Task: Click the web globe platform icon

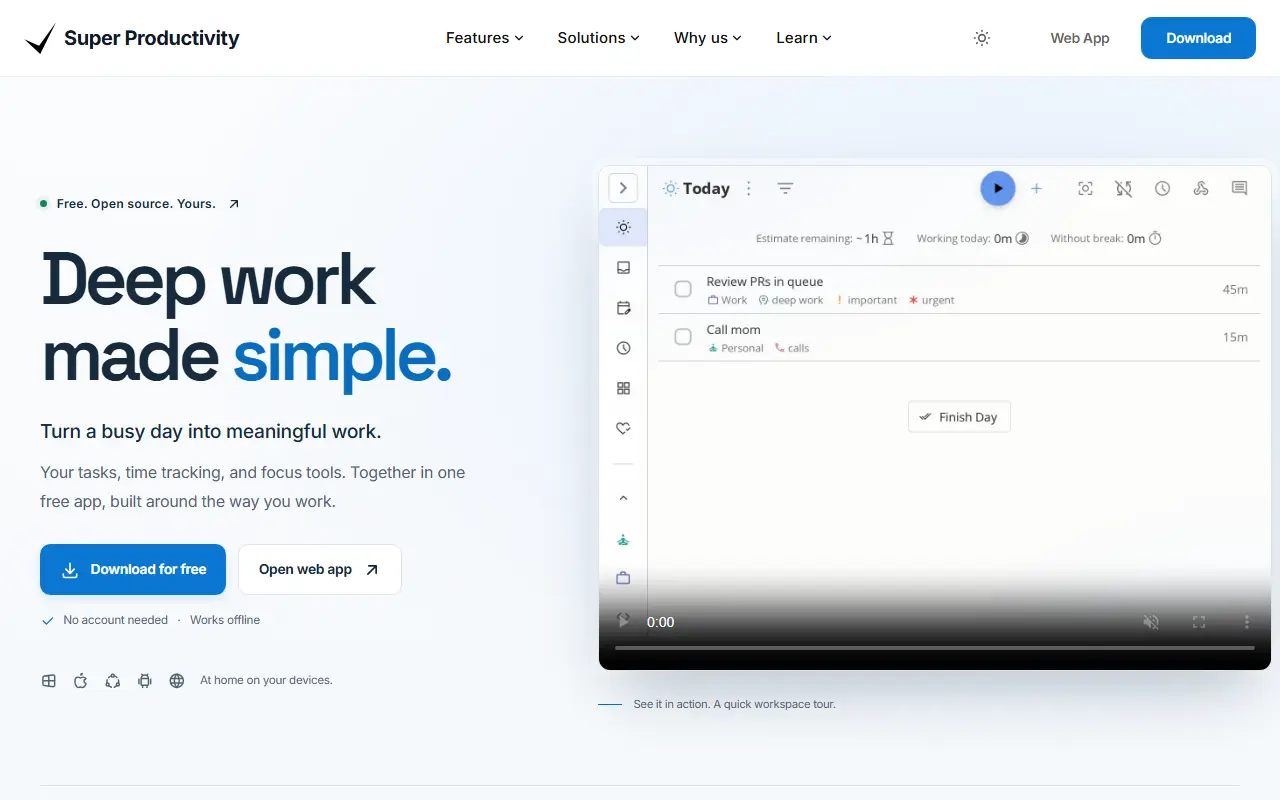Action: pyautogui.click(x=177, y=681)
